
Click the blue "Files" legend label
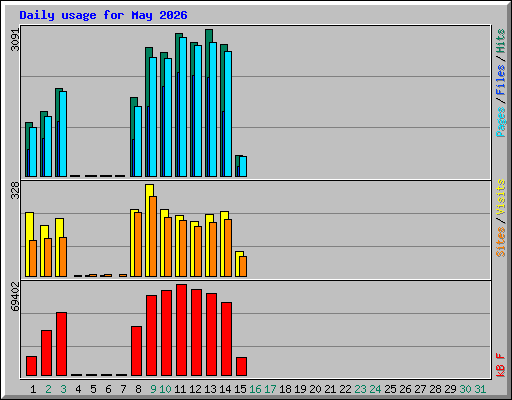coord(500,80)
